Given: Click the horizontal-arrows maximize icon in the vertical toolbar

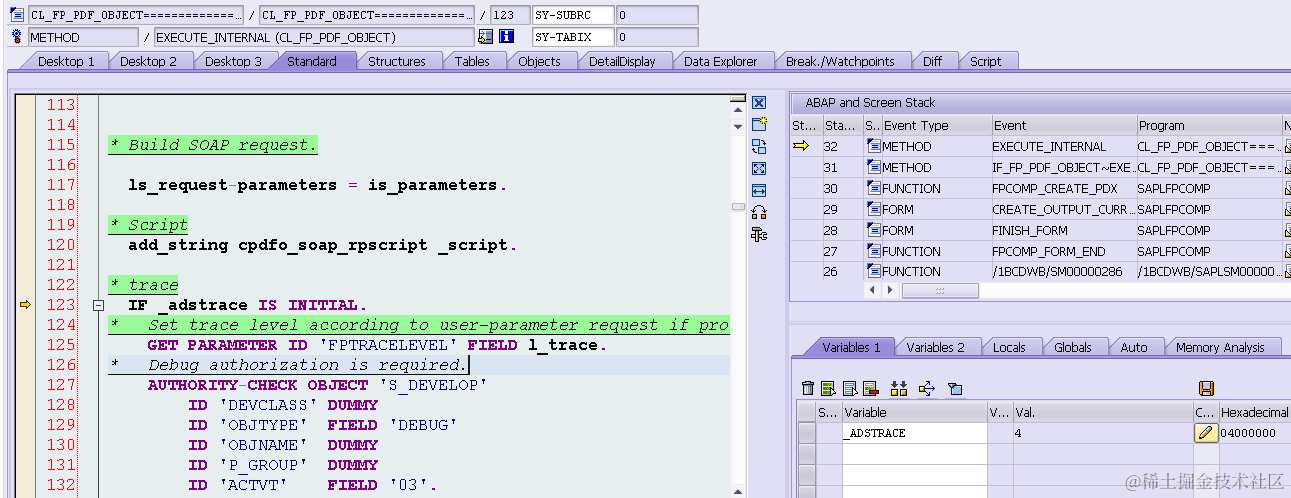Looking at the screenshot, I should 759,190.
